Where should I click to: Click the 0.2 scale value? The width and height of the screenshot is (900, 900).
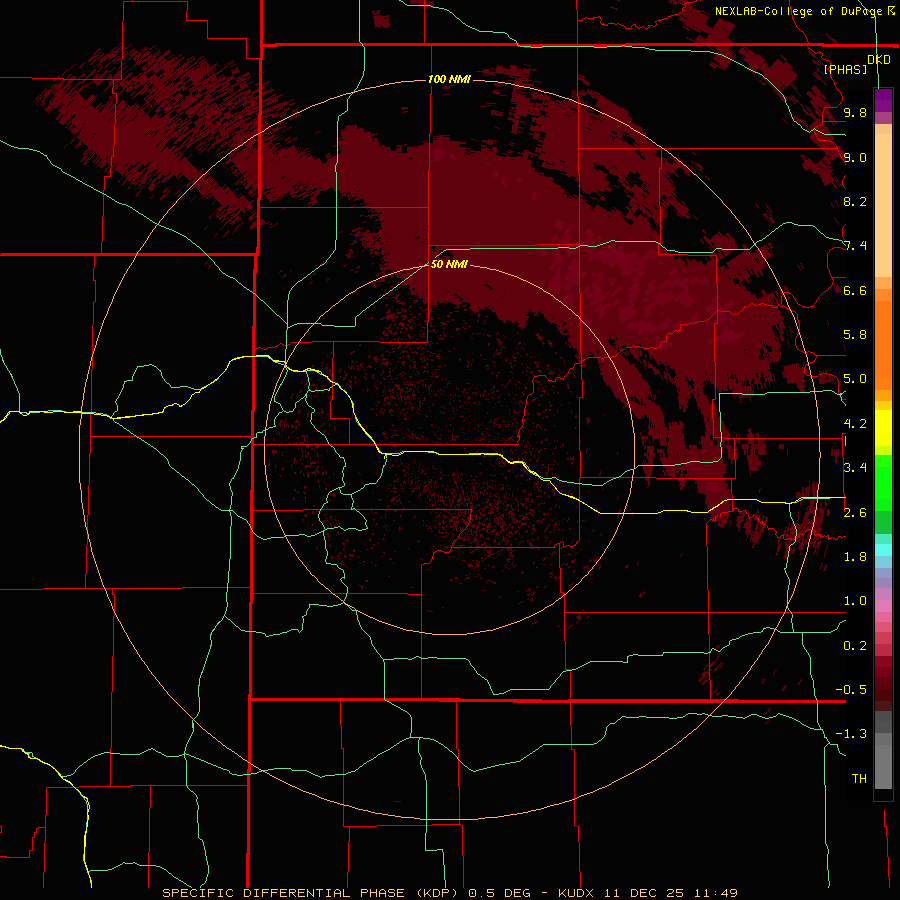point(855,646)
